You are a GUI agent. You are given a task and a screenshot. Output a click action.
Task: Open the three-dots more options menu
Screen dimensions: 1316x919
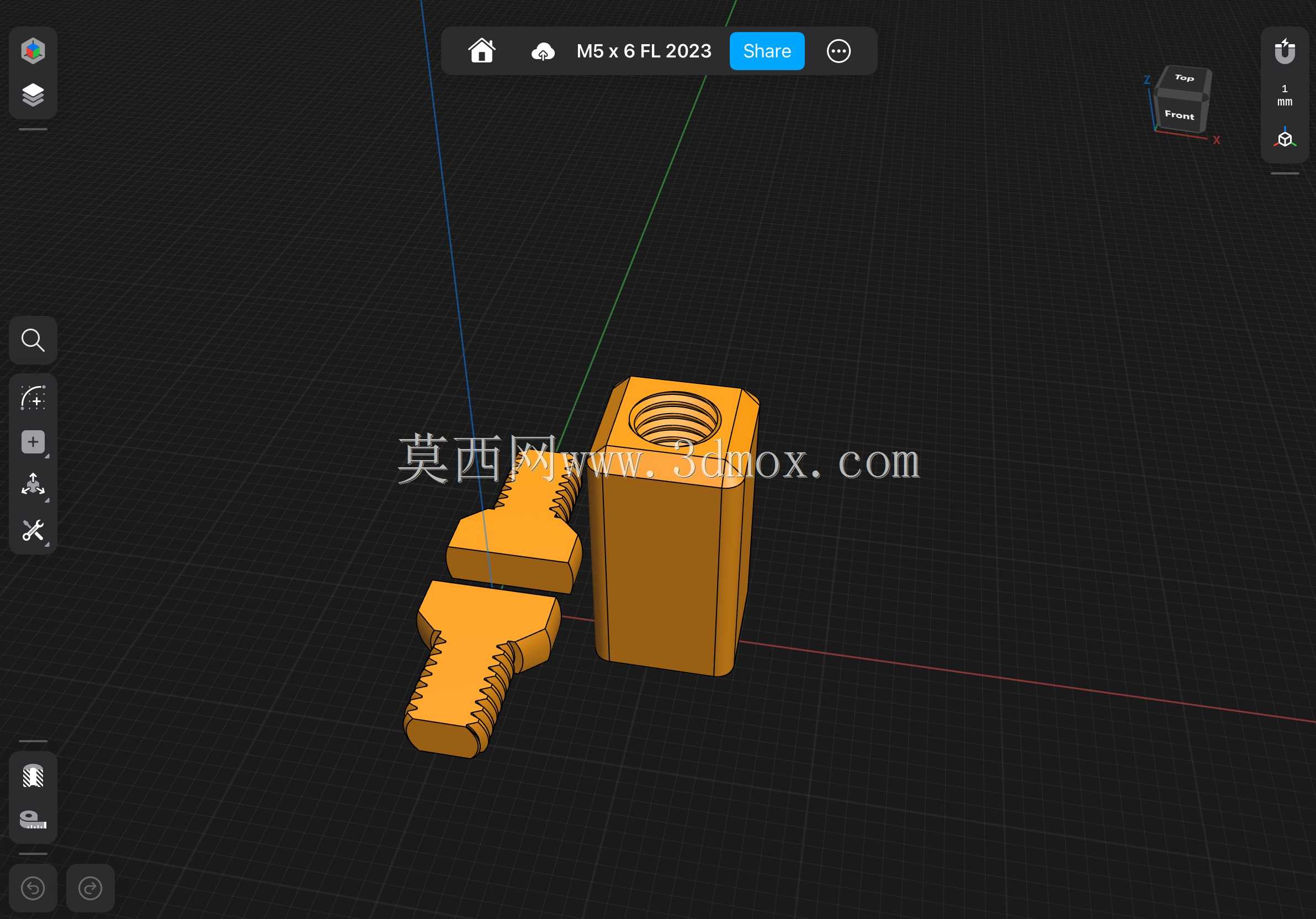pyautogui.click(x=839, y=51)
